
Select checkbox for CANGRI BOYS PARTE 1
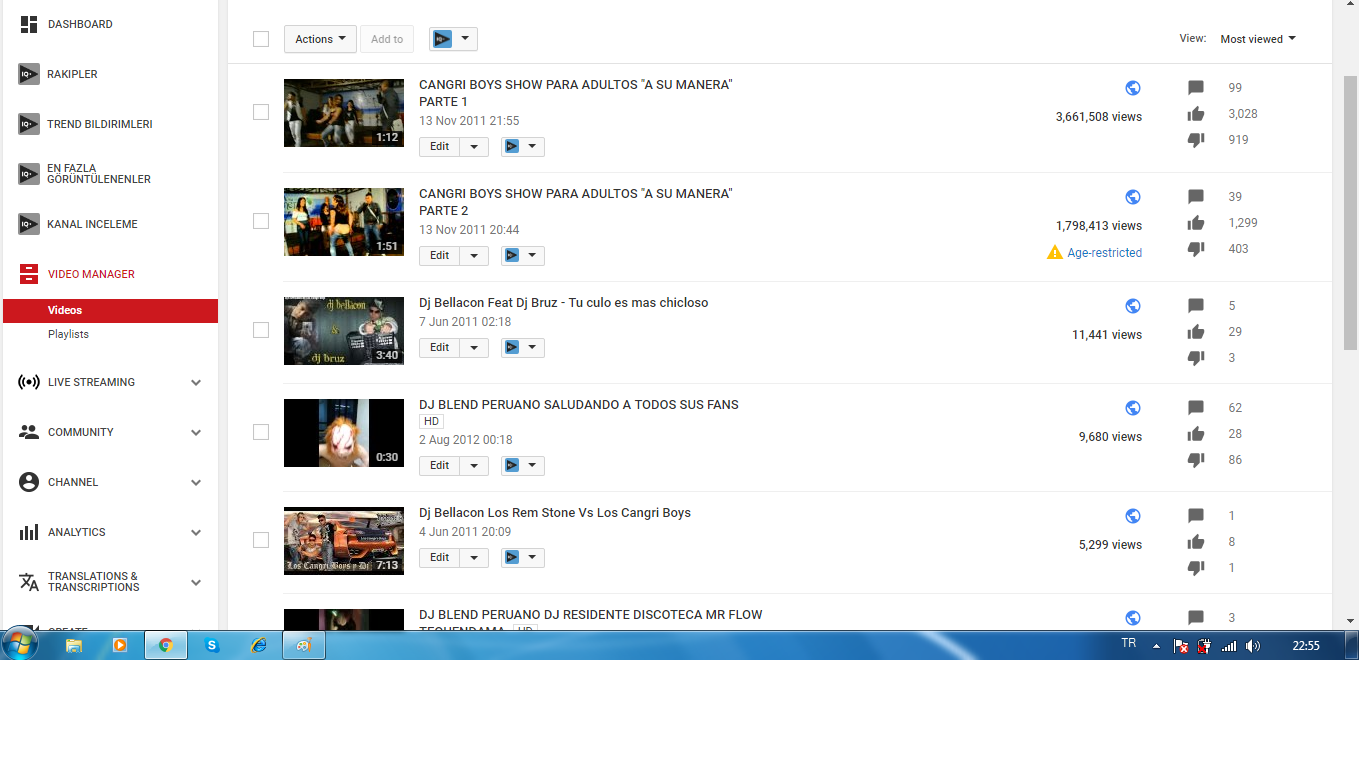(261, 112)
